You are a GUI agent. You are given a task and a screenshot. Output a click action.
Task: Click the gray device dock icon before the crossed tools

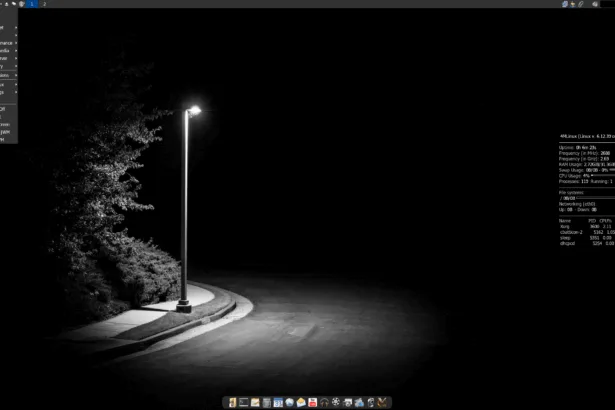pos(371,403)
